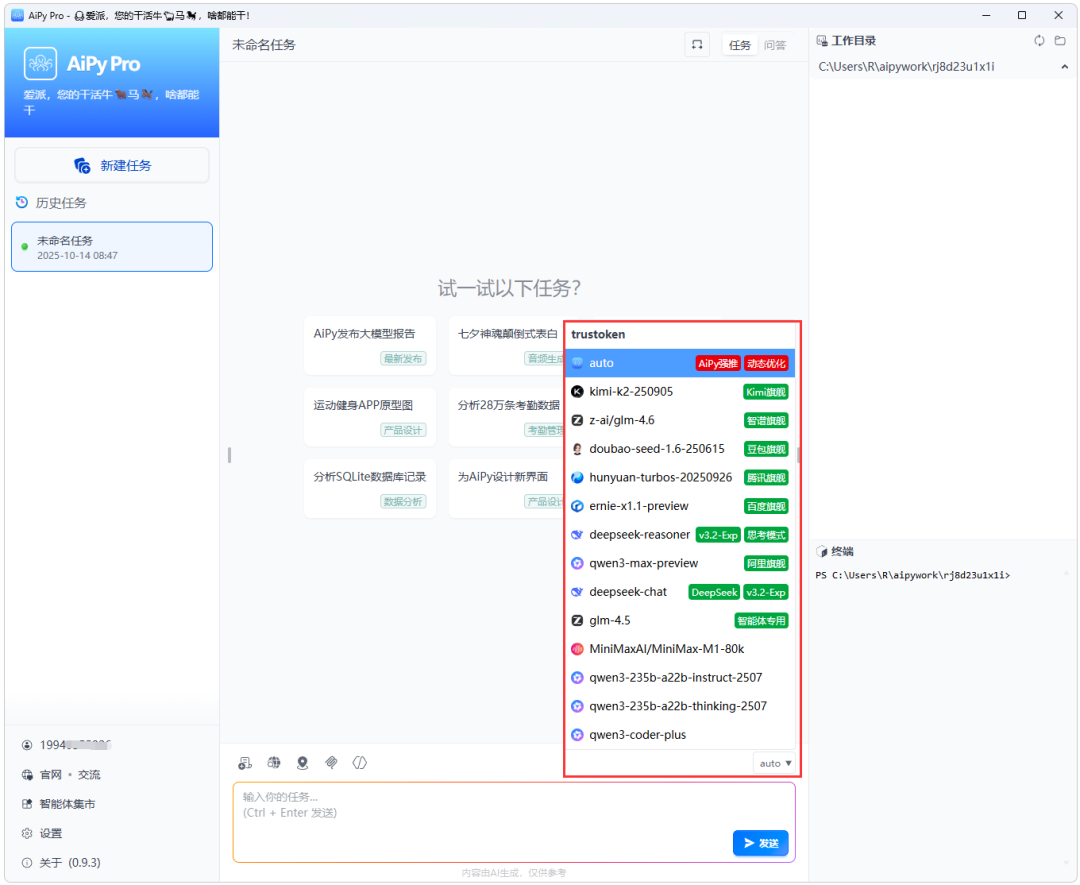Viewport: 1080px width, 885px height.
Task: Click the code brackets icon
Action: [360, 762]
